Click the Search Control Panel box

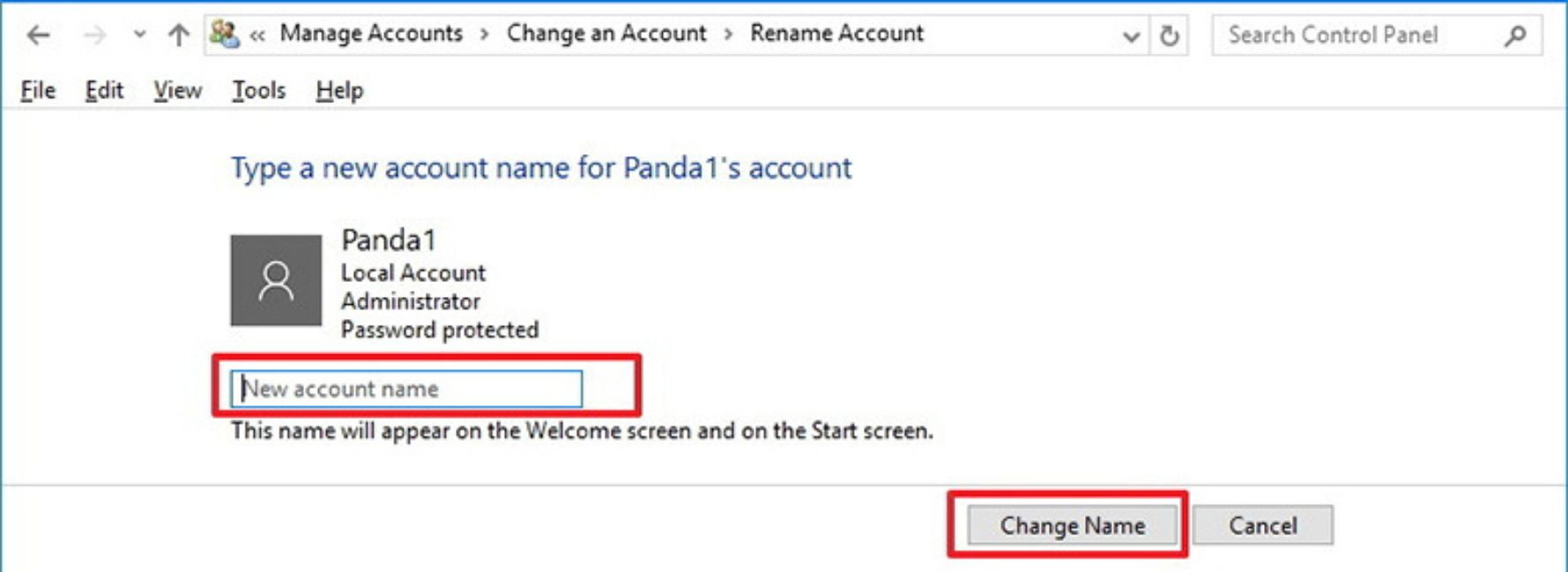[x=1357, y=35]
